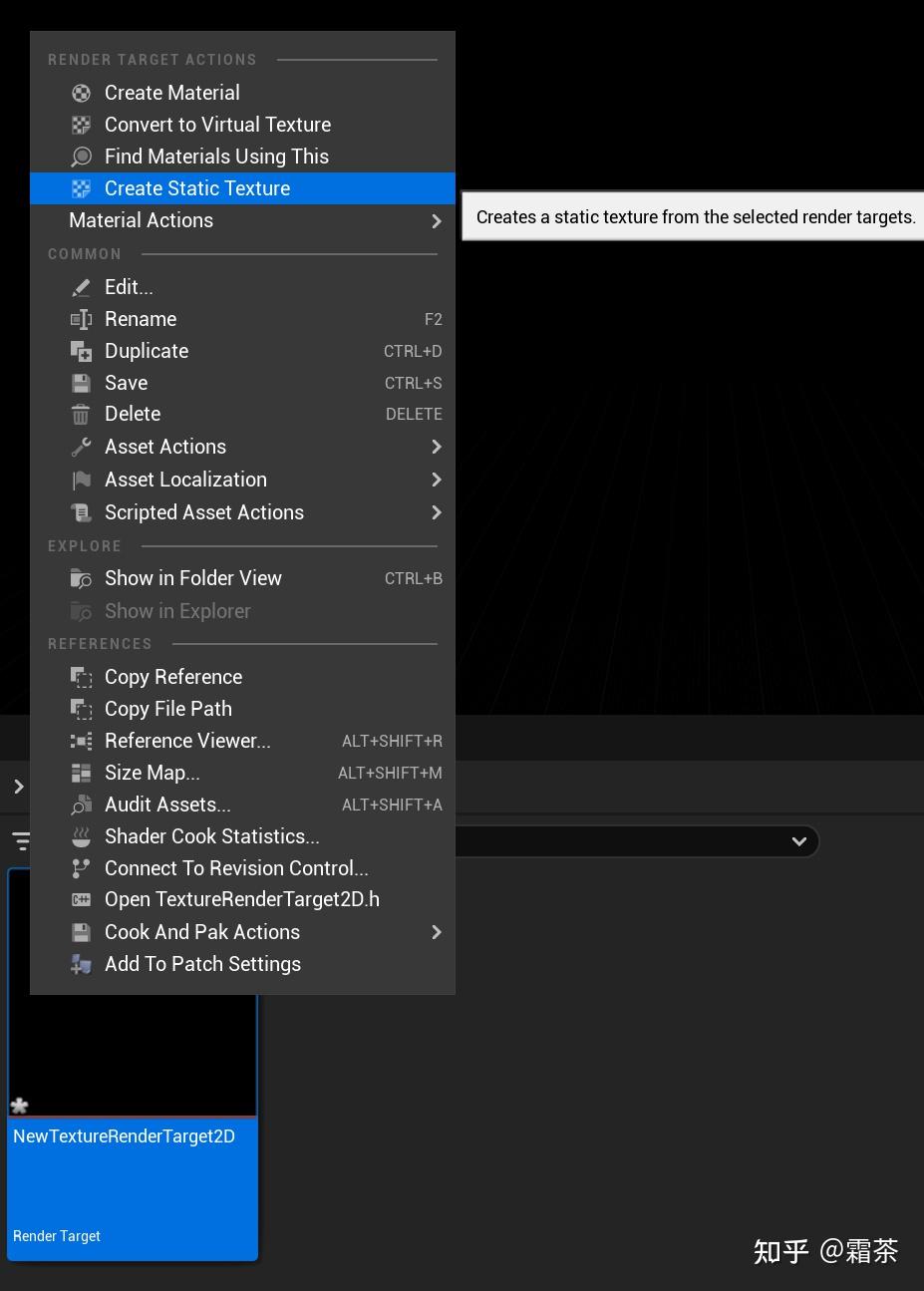Image resolution: width=924 pixels, height=1291 pixels.
Task: Open the Content Browser filter icon
Action: [x=22, y=840]
